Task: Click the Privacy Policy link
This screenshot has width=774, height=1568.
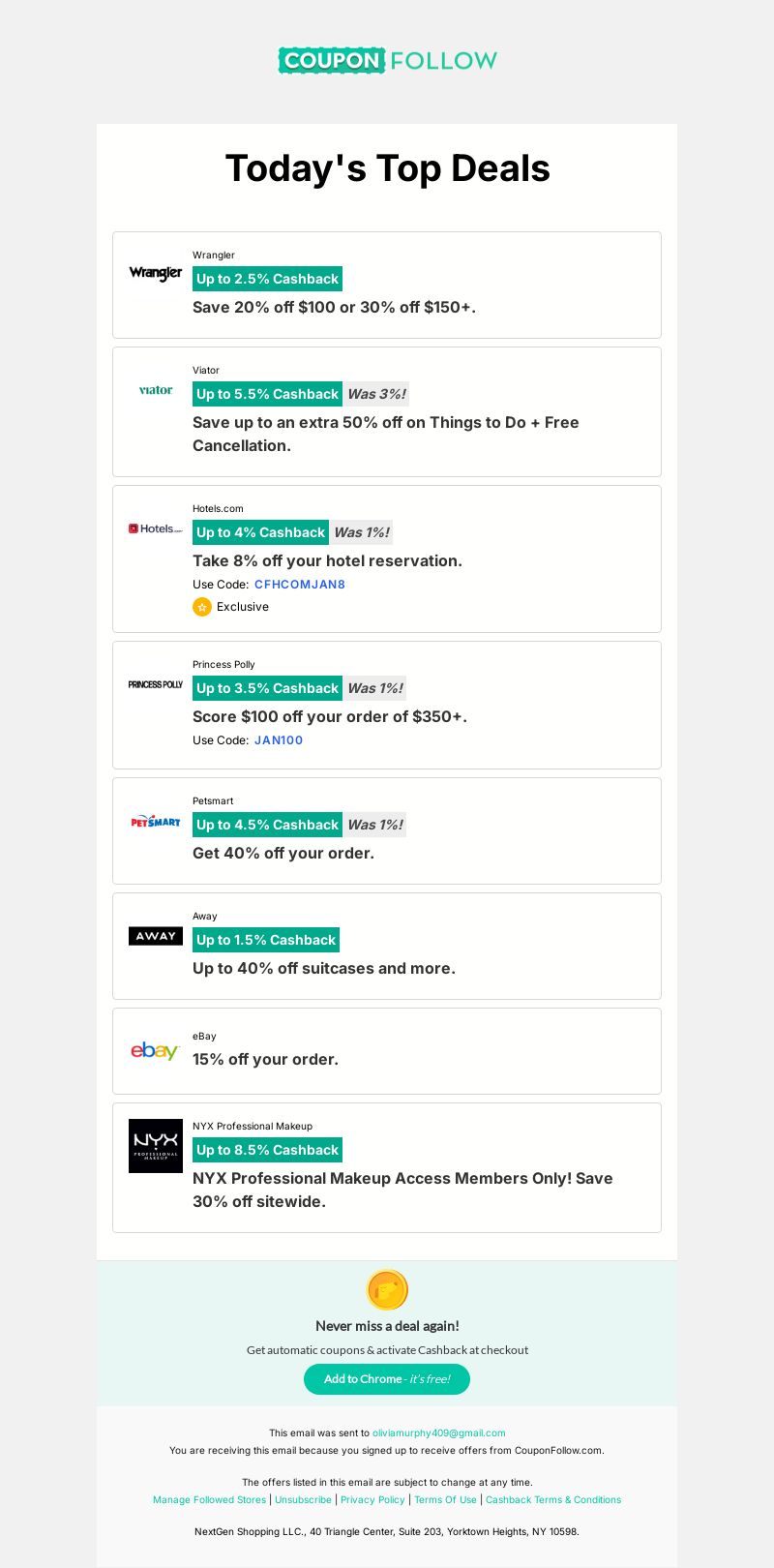Action: coord(372,1500)
